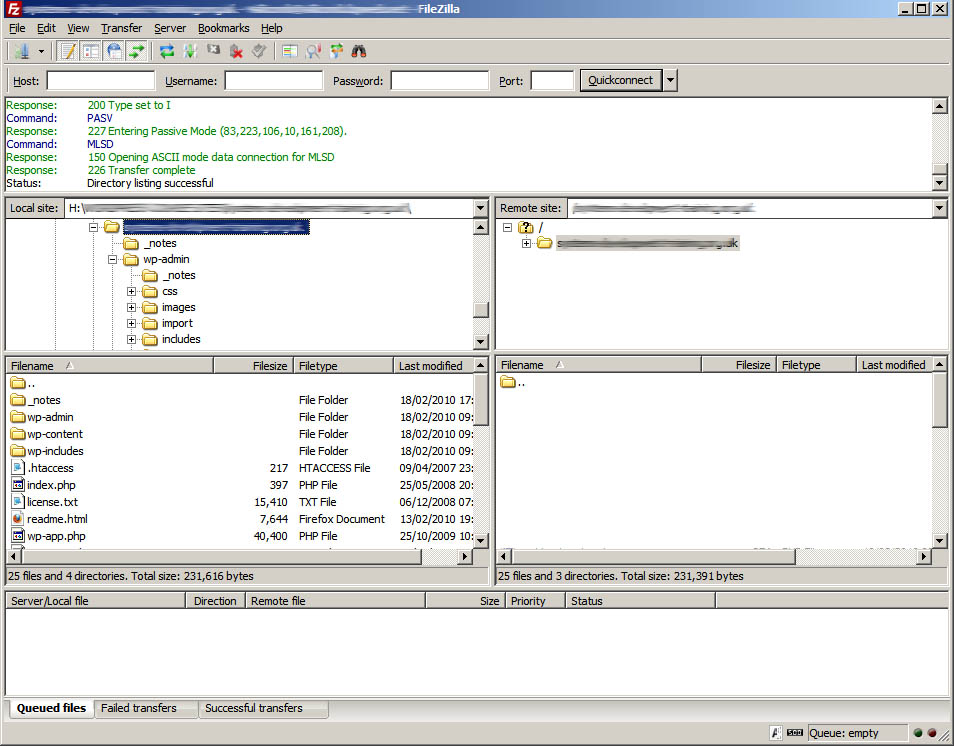Open the Remote site path dropdown
This screenshot has width=954, height=746.
click(939, 208)
